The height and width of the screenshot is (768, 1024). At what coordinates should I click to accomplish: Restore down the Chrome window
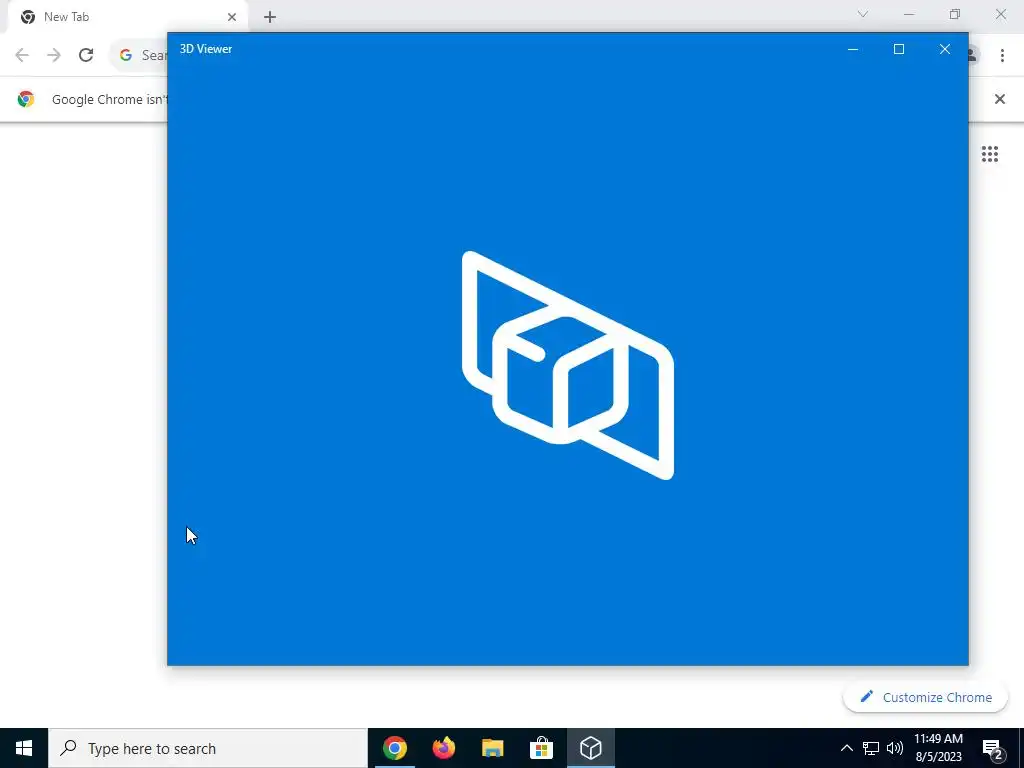point(955,14)
